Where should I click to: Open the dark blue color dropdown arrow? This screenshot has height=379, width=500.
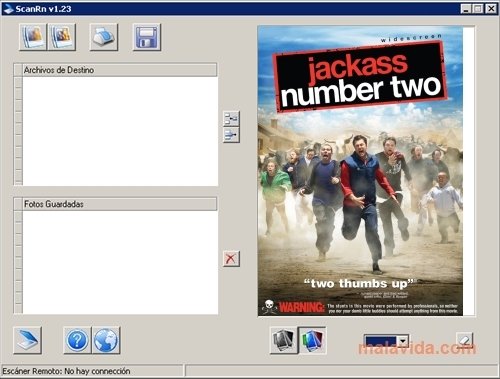click(403, 341)
